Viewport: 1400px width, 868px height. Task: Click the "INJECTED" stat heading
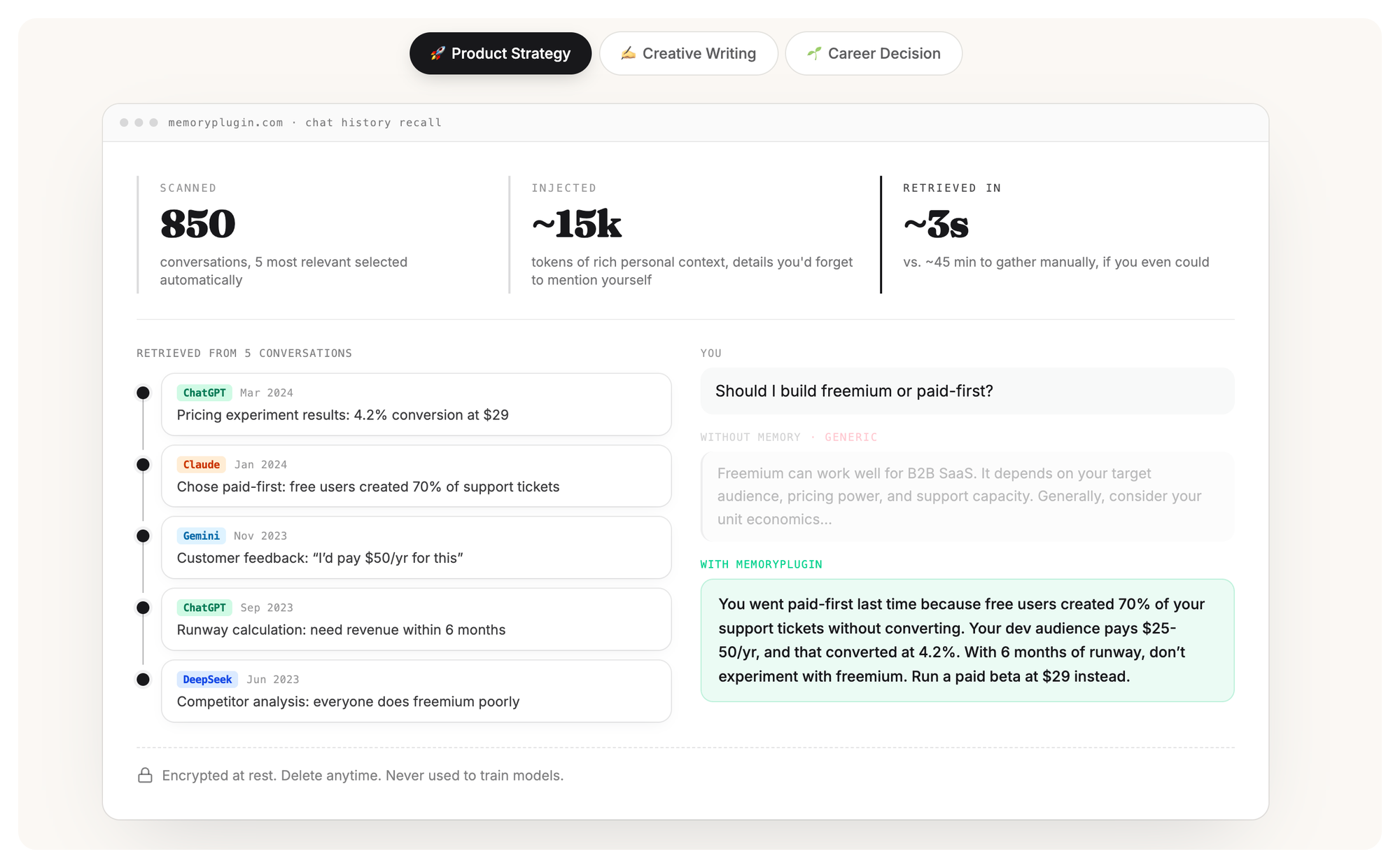564,188
